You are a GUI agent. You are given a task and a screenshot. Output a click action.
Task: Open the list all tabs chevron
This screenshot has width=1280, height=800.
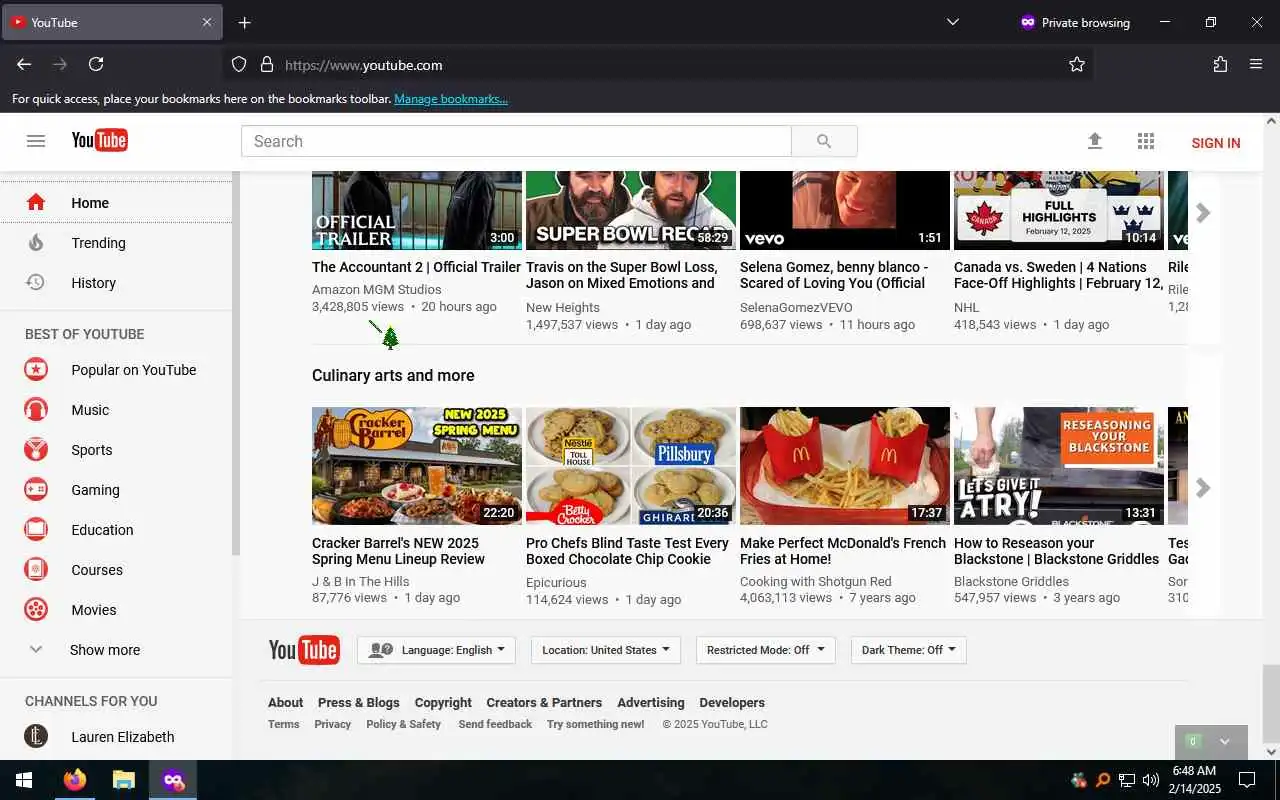pyautogui.click(x=952, y=22)
